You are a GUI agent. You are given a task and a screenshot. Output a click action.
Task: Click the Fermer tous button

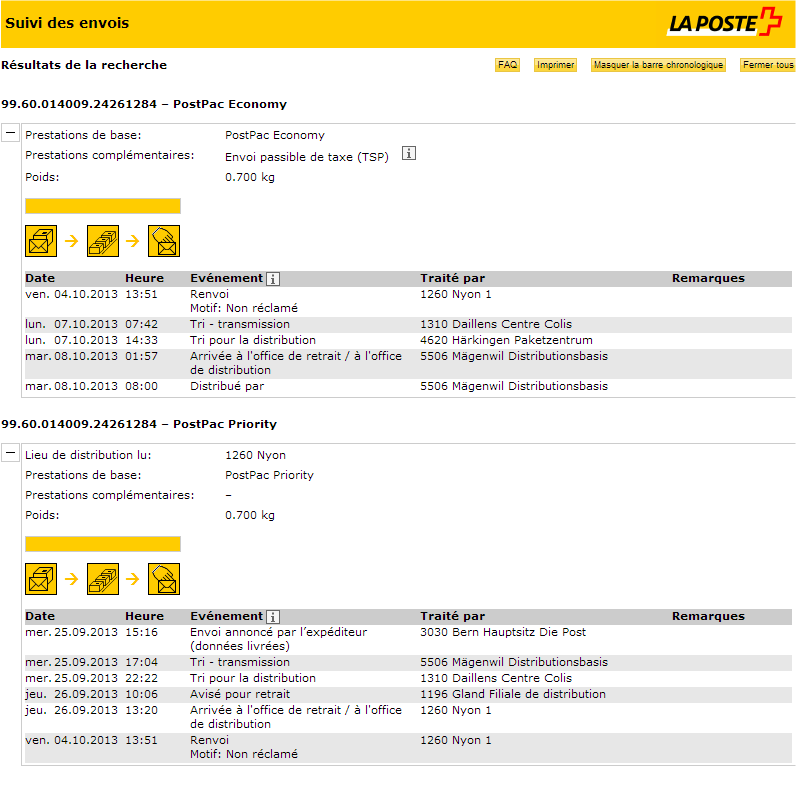768,65
